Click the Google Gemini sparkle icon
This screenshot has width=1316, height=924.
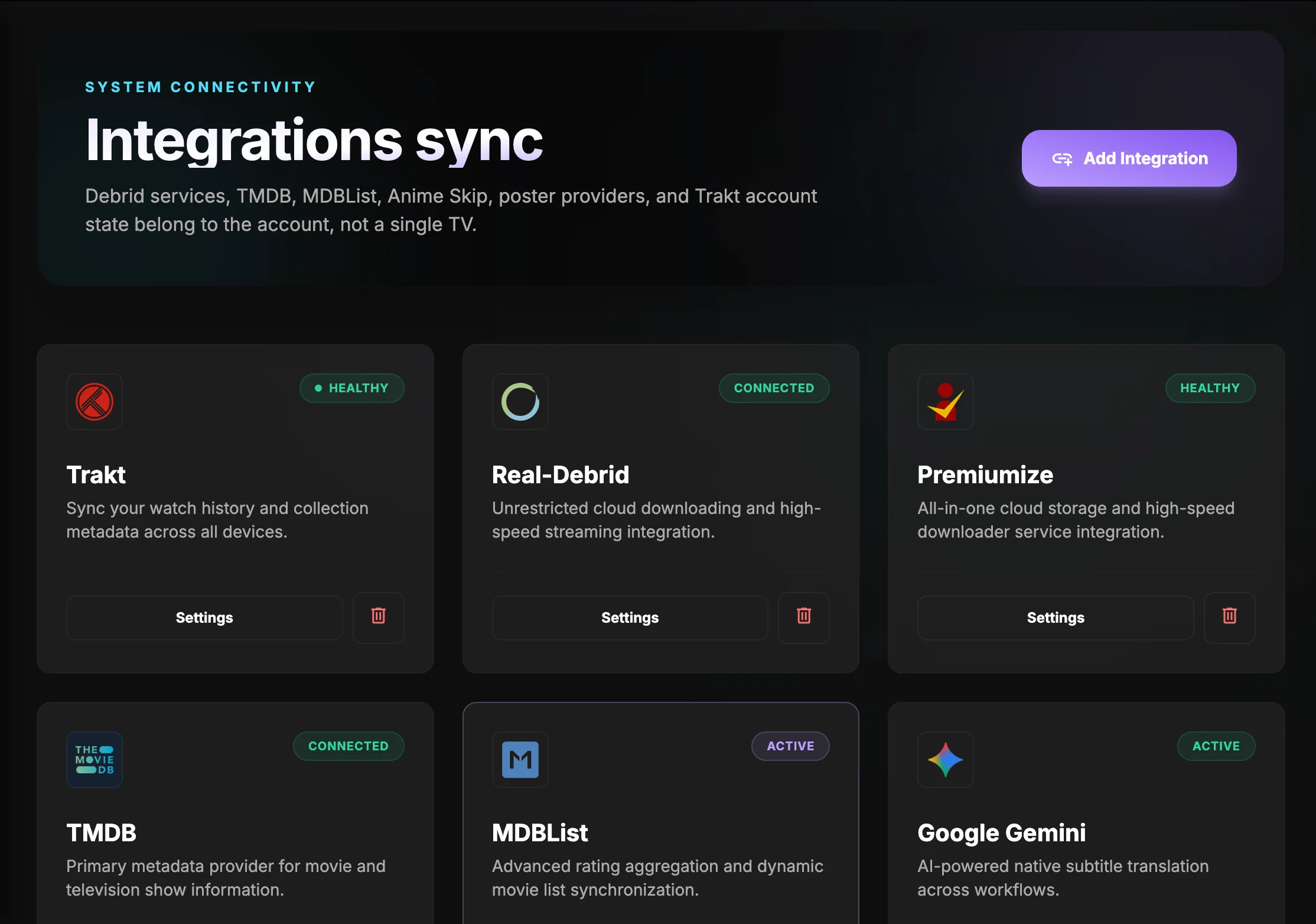click(x=945, y=760)
